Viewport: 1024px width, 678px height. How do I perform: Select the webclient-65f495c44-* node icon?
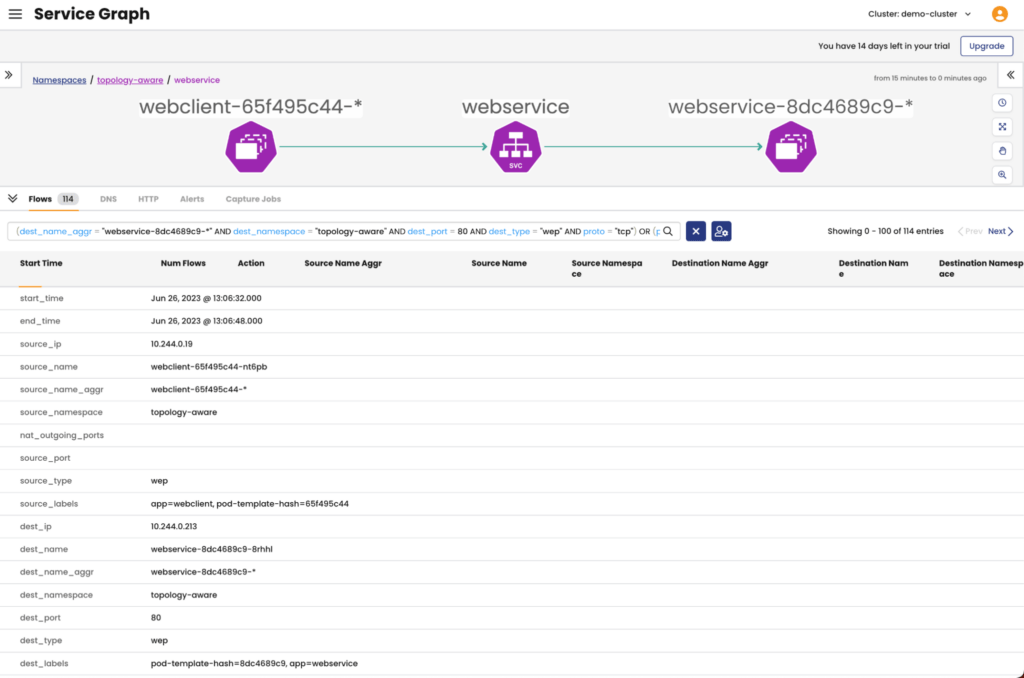coord(251,147)
